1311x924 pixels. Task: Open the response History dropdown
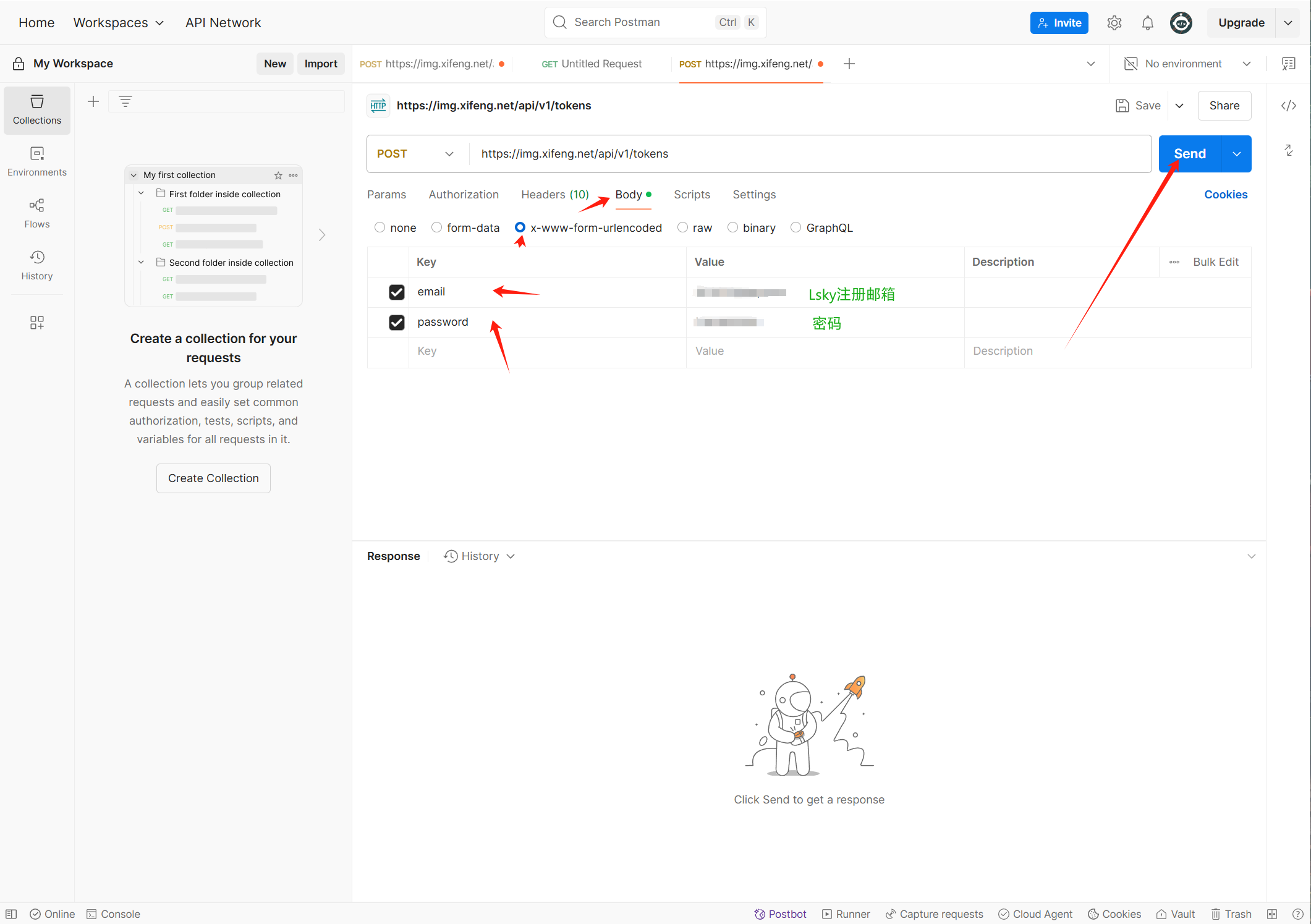[x=479, y=556]
